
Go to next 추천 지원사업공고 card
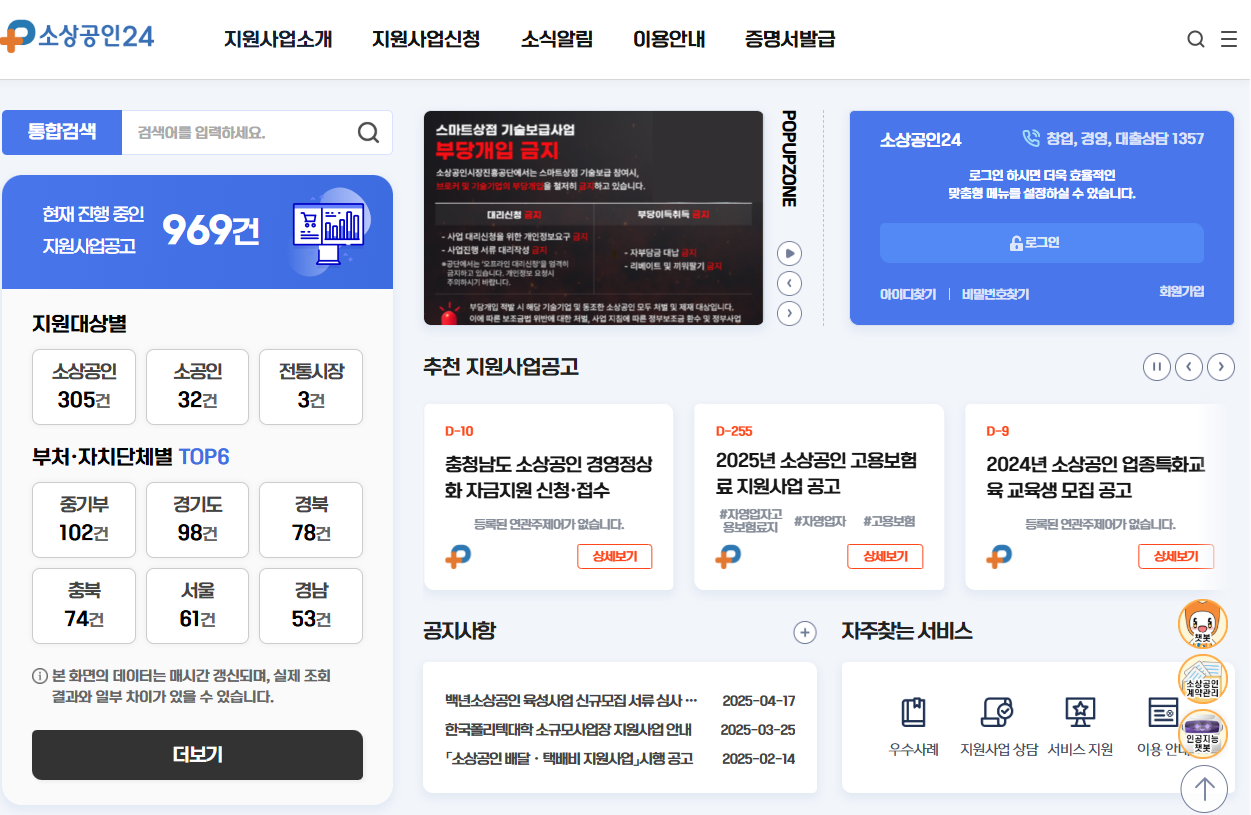1221,367
